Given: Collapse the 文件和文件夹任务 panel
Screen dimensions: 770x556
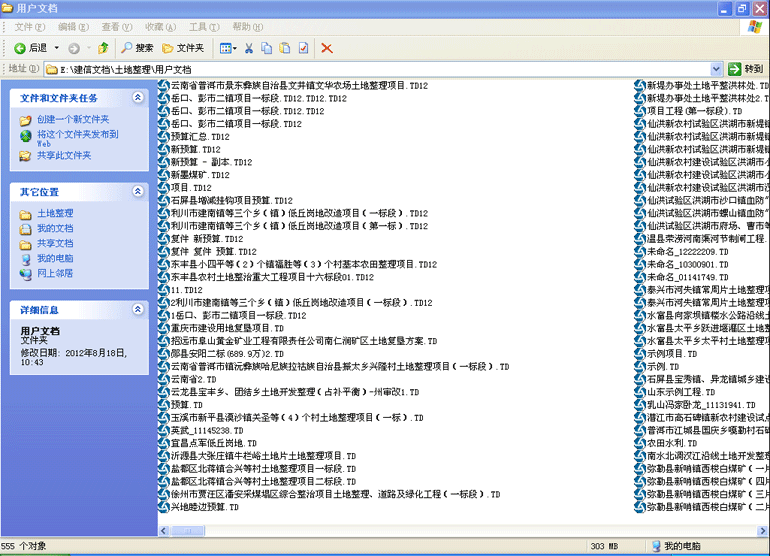Looking at the screenshot, I should click(138, 98).
